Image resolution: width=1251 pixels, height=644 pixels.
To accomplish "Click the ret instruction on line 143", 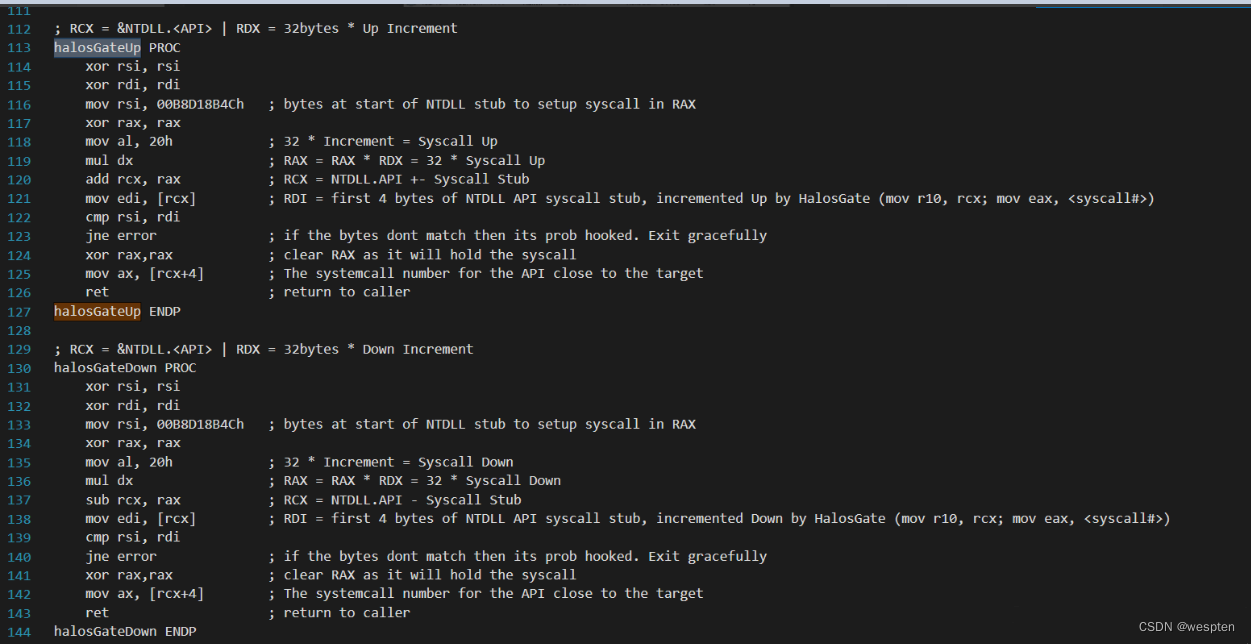I will click(x=97, y=613).
